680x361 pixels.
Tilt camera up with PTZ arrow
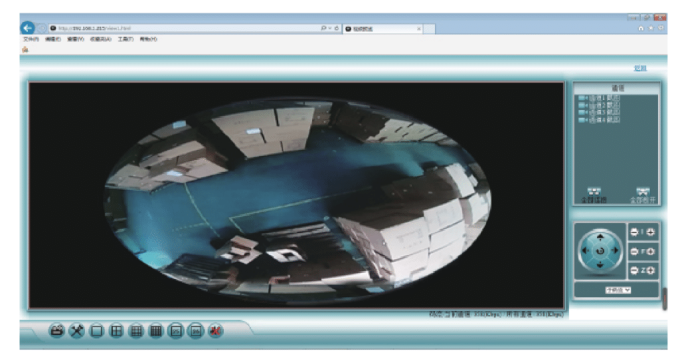[600, 237]
